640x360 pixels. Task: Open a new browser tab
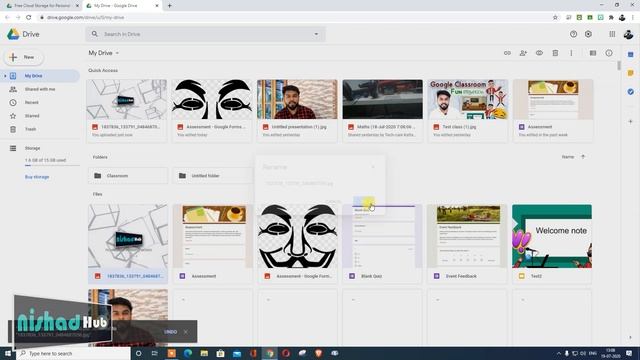169,6
